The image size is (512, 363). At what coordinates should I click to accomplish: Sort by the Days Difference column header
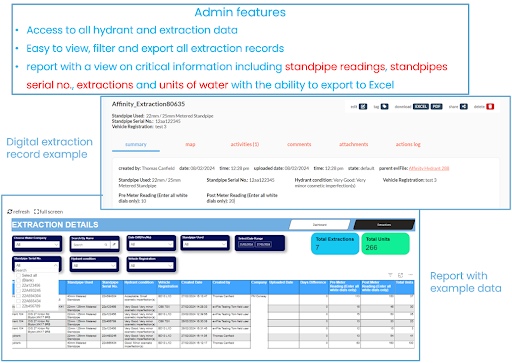click(x=314, y=287)
